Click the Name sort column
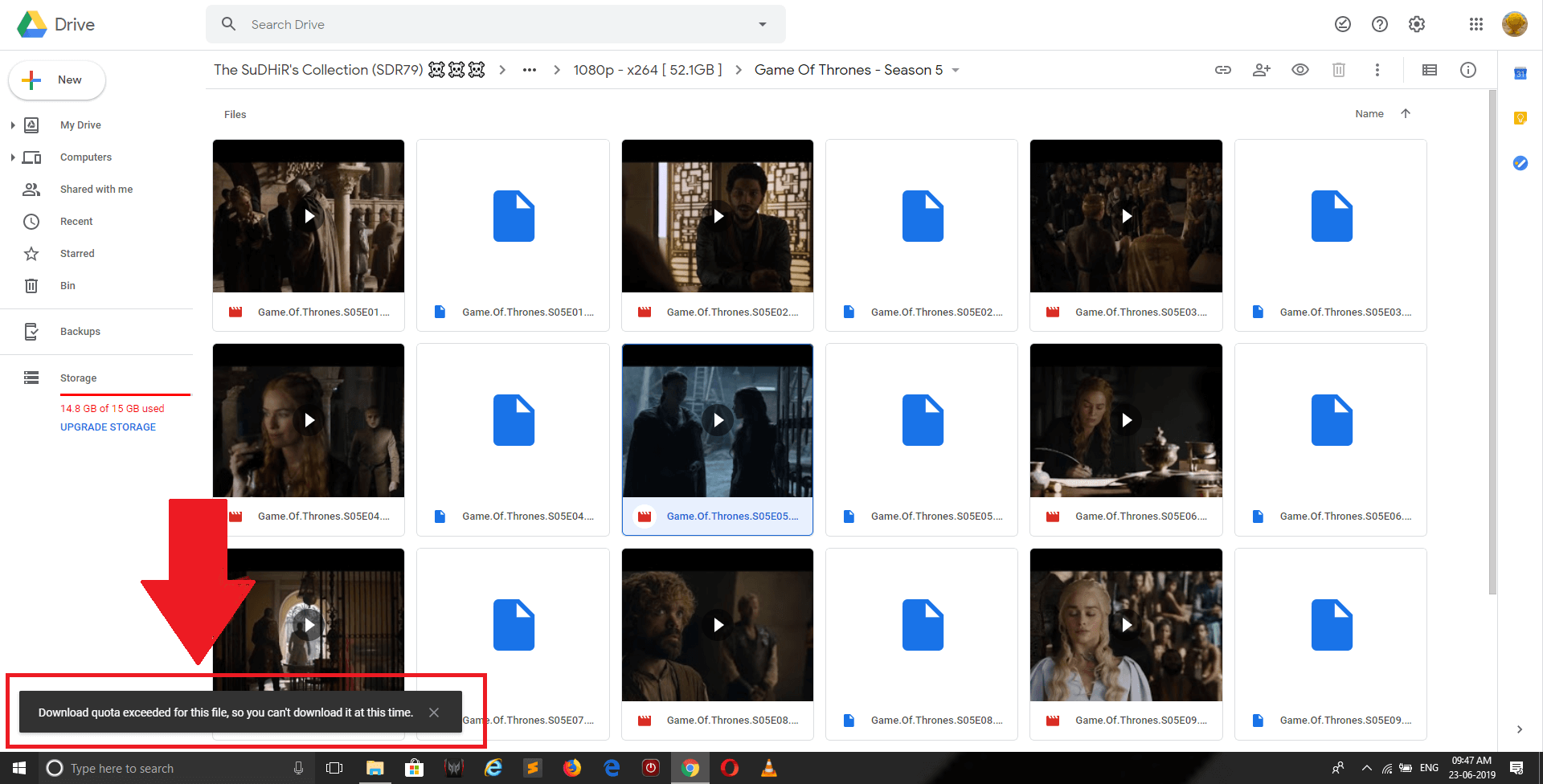Screen dimensions: 1543x784 pyautogui.click(x=1369, y=114)
